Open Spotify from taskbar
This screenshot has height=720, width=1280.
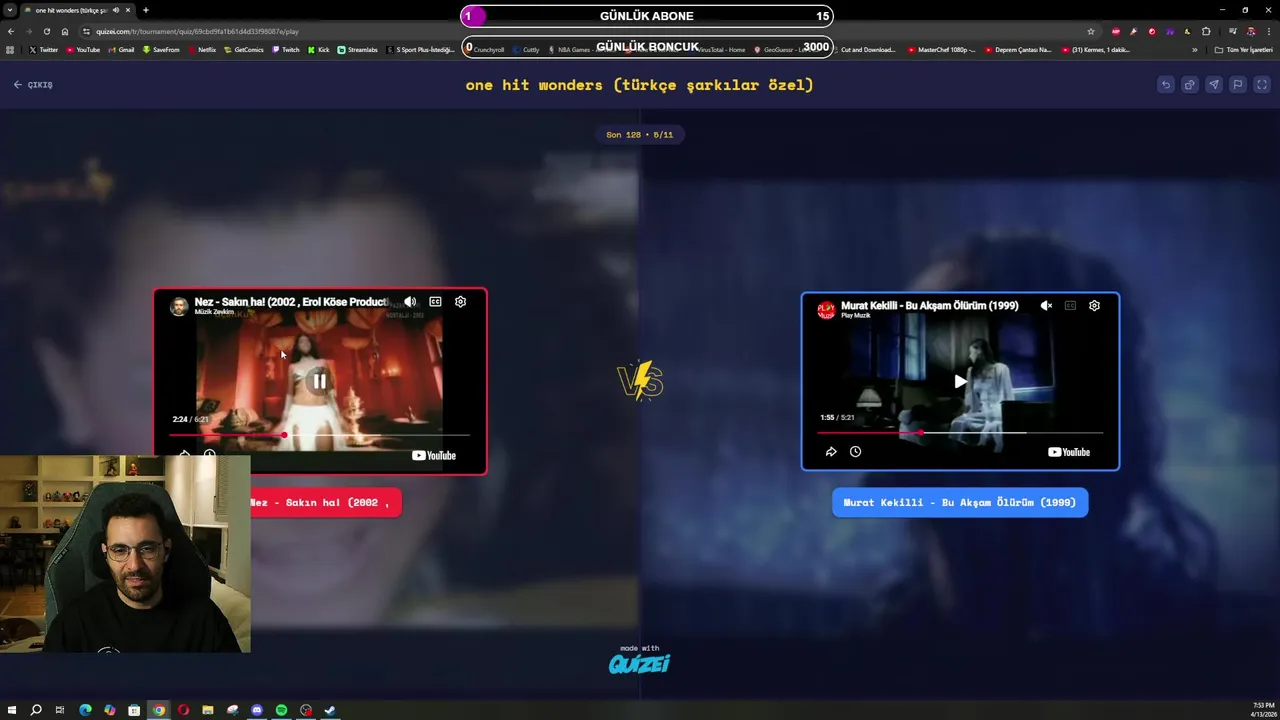281,710
